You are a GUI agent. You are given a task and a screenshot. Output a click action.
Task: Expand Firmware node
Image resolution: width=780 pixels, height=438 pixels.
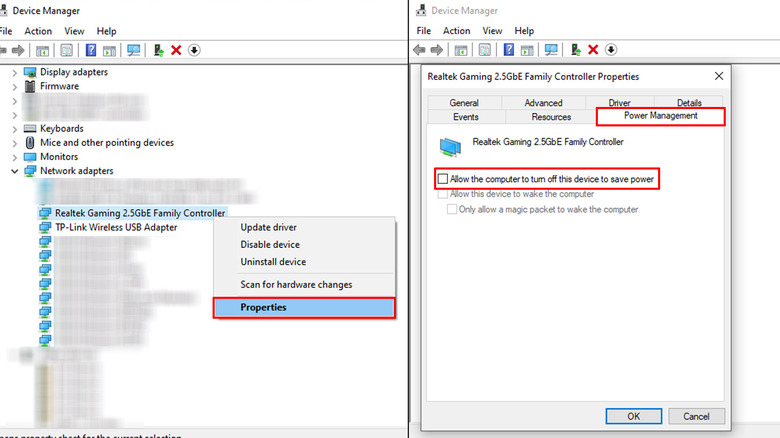[x=14, y=87]
